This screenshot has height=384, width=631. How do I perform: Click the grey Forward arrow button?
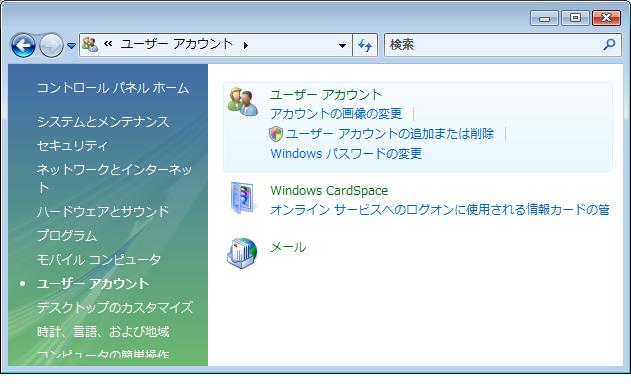click(x=51, y=45)
